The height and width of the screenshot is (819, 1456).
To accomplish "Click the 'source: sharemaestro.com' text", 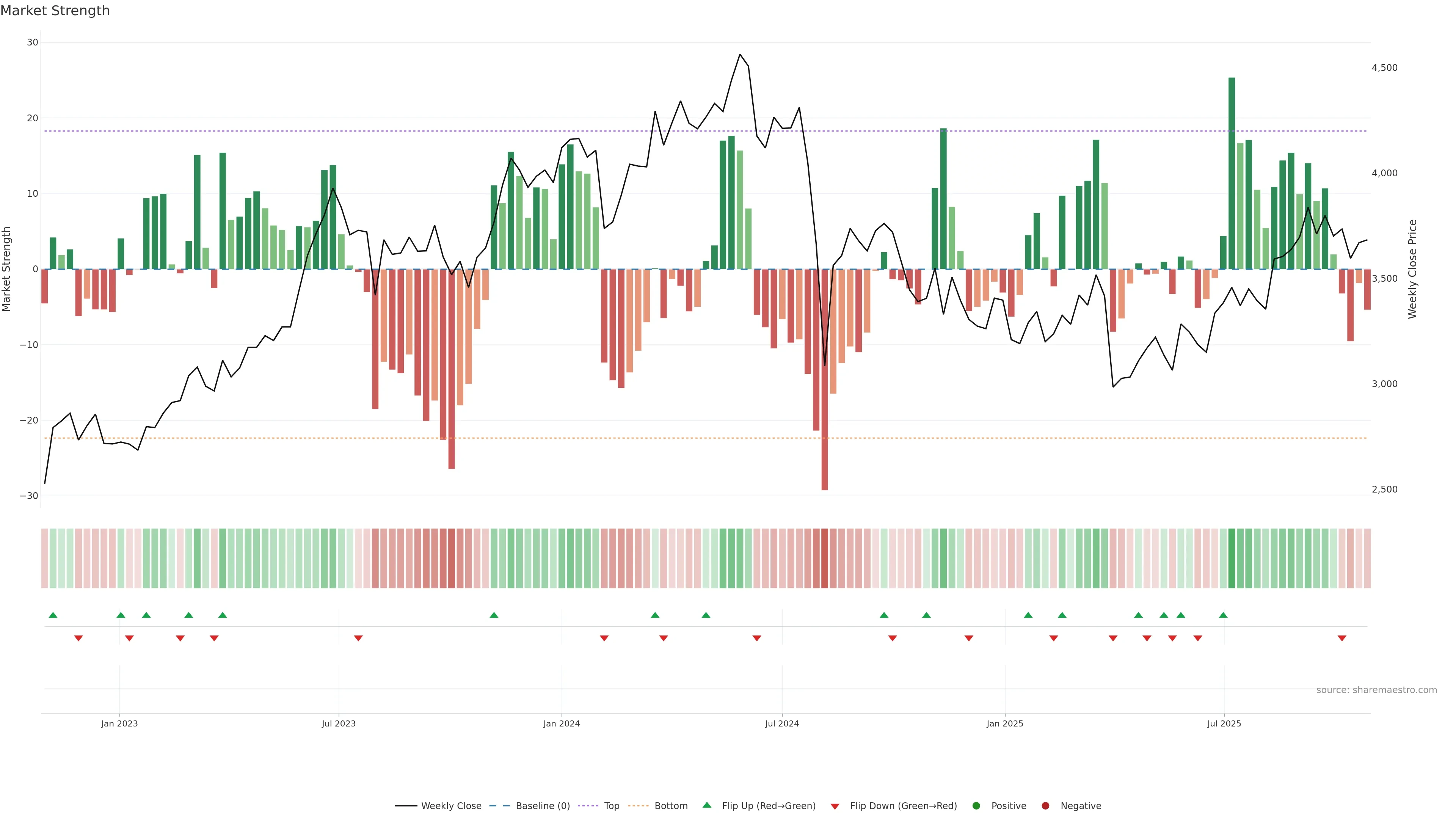I will click(1376, 690).
